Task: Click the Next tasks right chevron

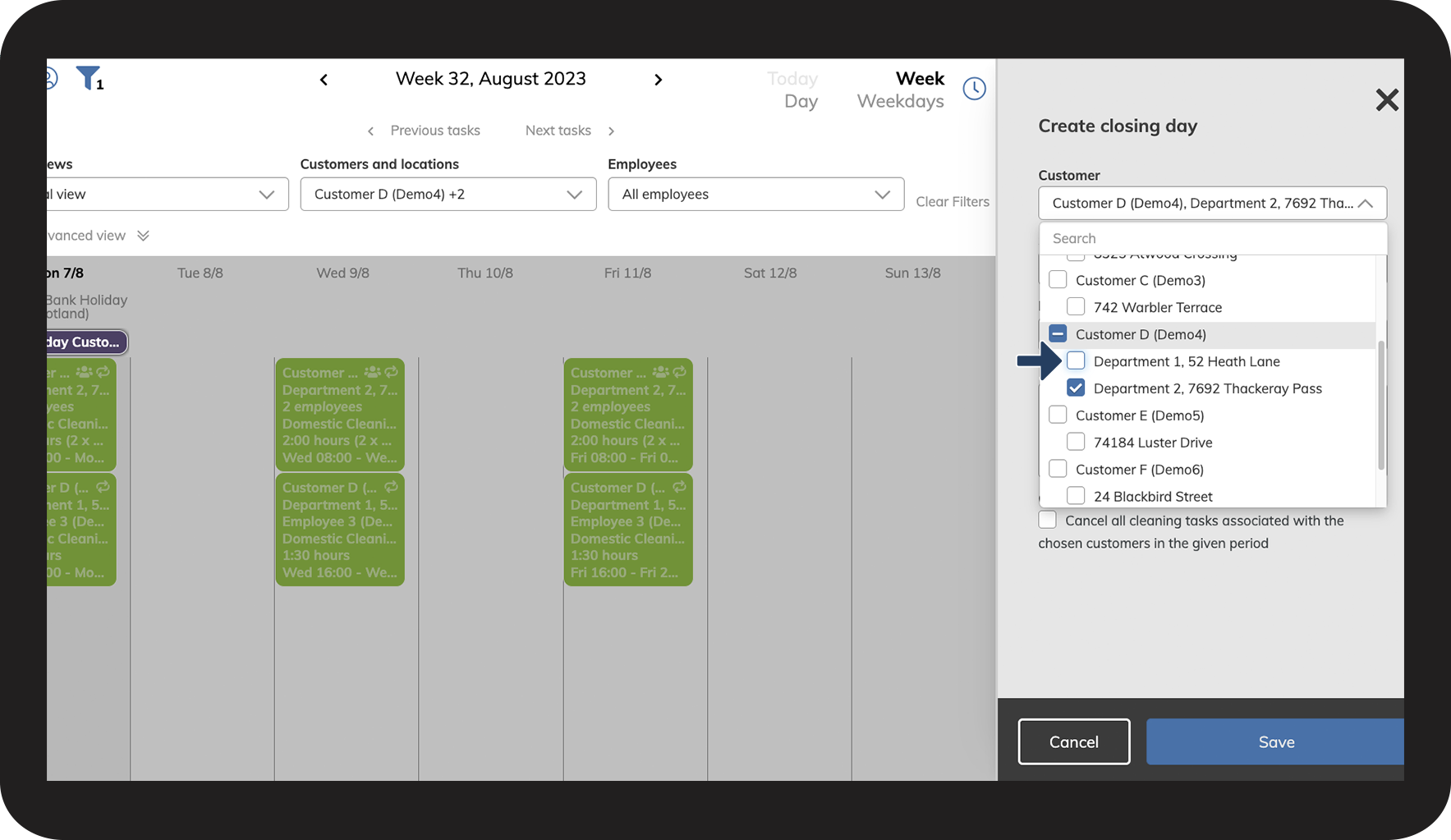Action: pos(611,131)
